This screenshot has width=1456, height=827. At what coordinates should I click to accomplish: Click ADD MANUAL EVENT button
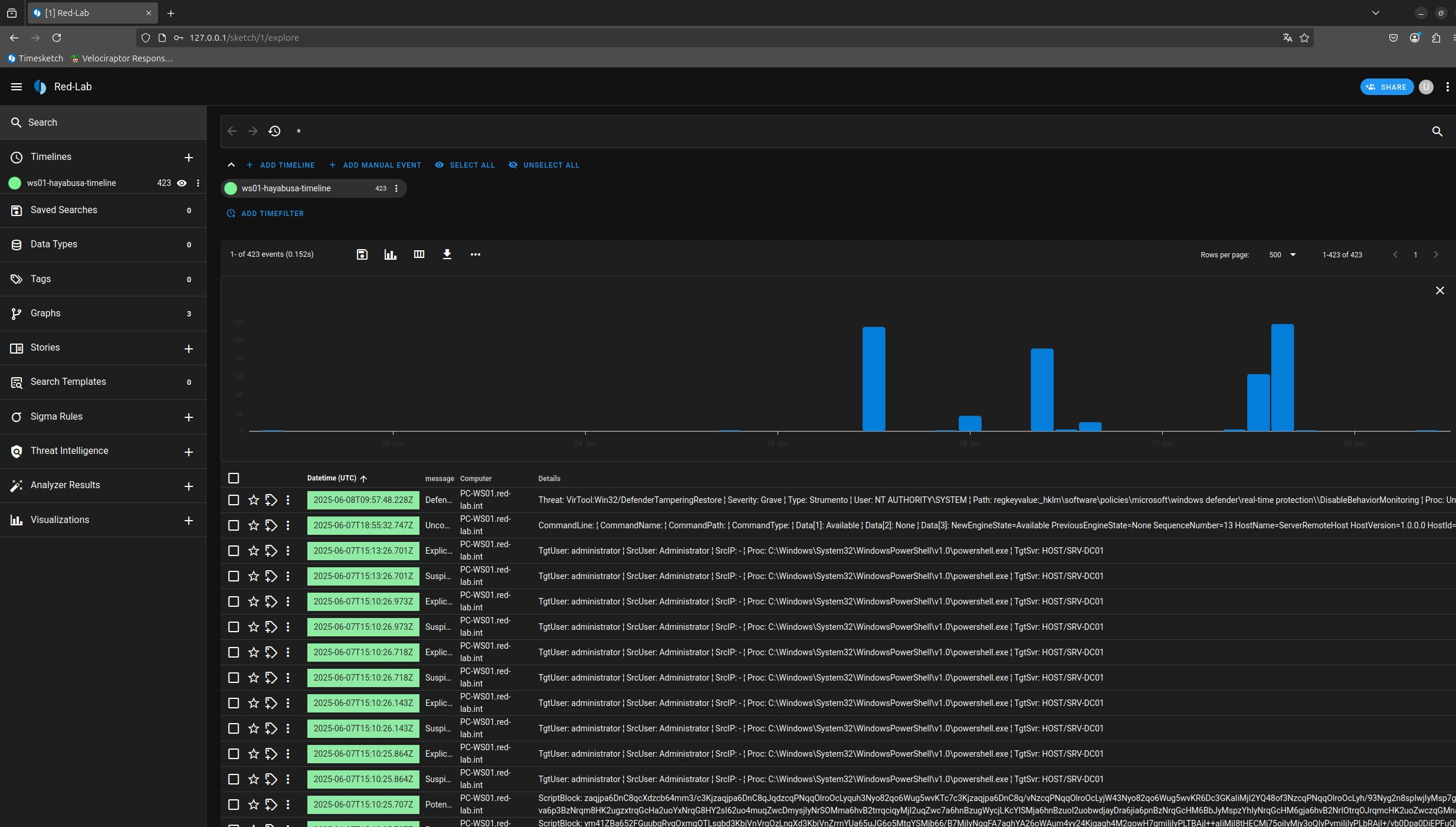(x=375, y=165)
